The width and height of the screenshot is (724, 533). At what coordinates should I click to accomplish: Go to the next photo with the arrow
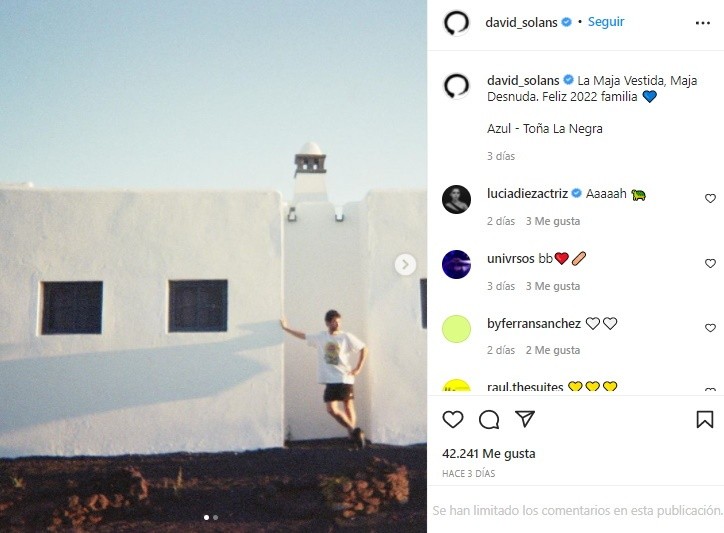pyautogui.click(x=405, y=265)
